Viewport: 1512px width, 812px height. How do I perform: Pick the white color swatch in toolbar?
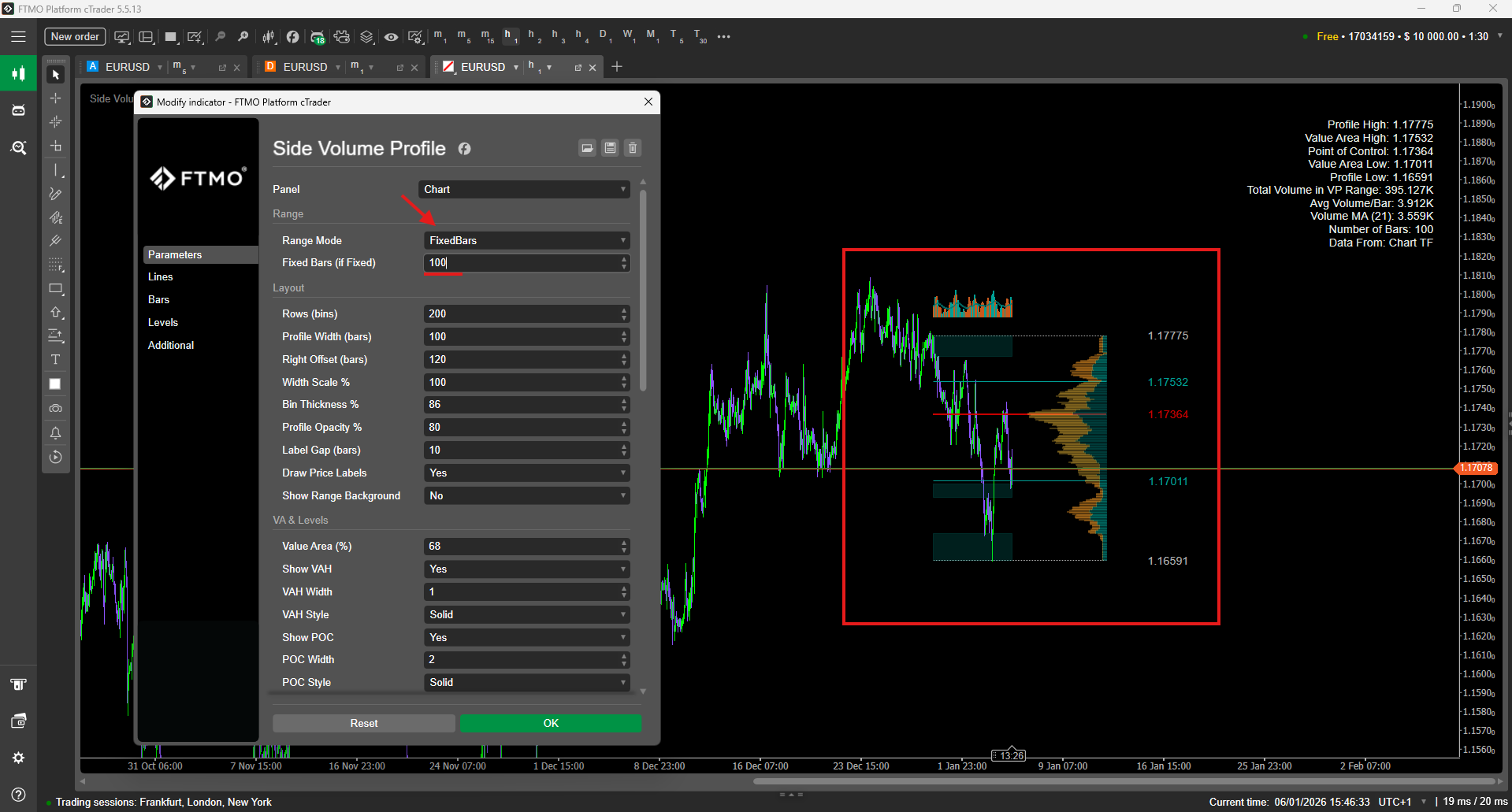(55, 384)
